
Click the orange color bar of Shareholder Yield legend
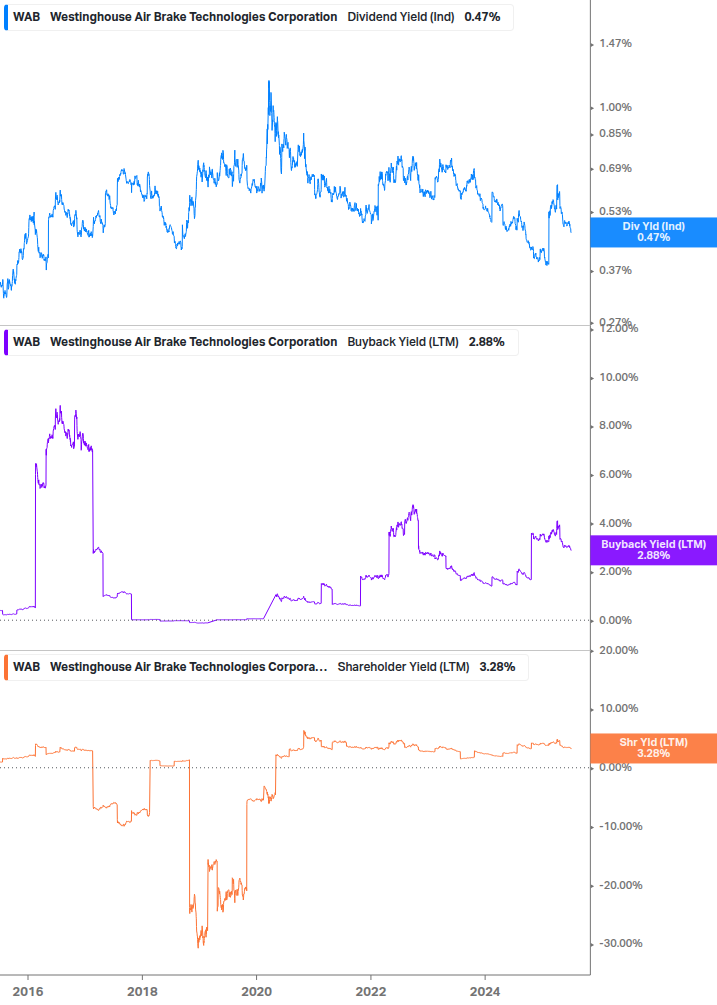pos(6,667)
